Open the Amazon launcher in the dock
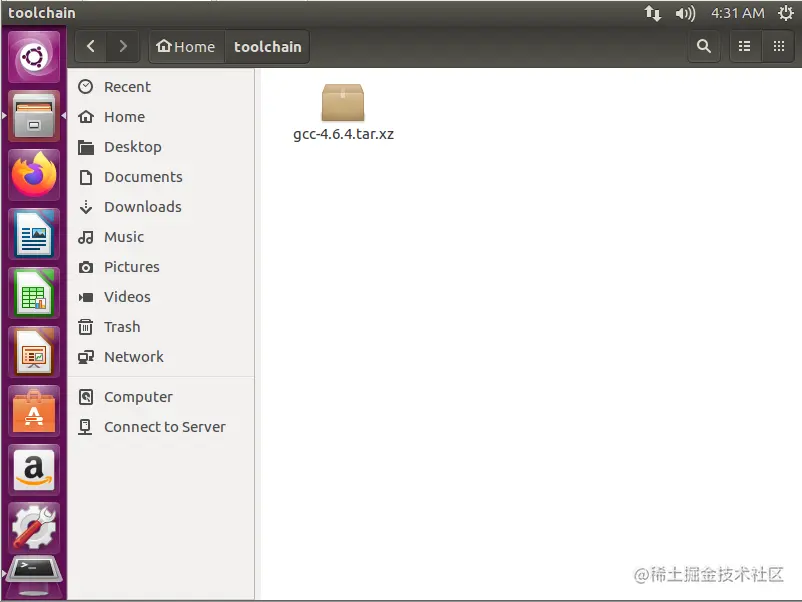The height and width of the screenshot is (602, 802). 34,470
